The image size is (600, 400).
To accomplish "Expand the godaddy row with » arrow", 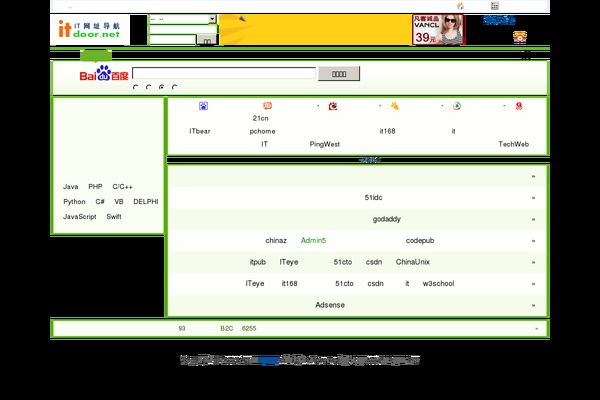I will pos(533,219).
